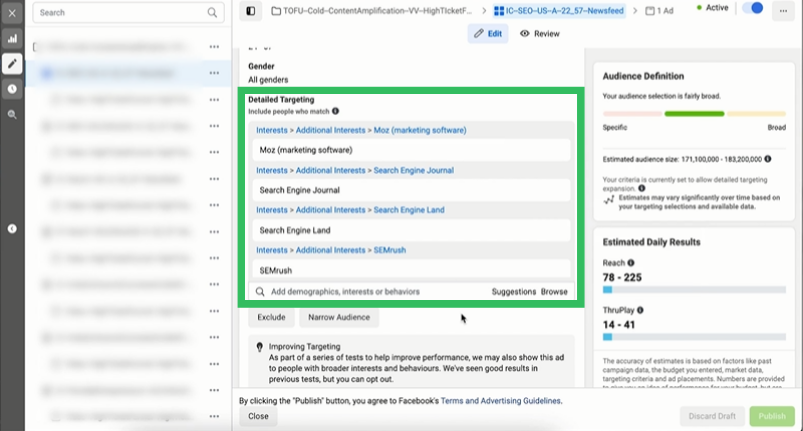Click the 78 - 225 reach value

click(622, 277)
